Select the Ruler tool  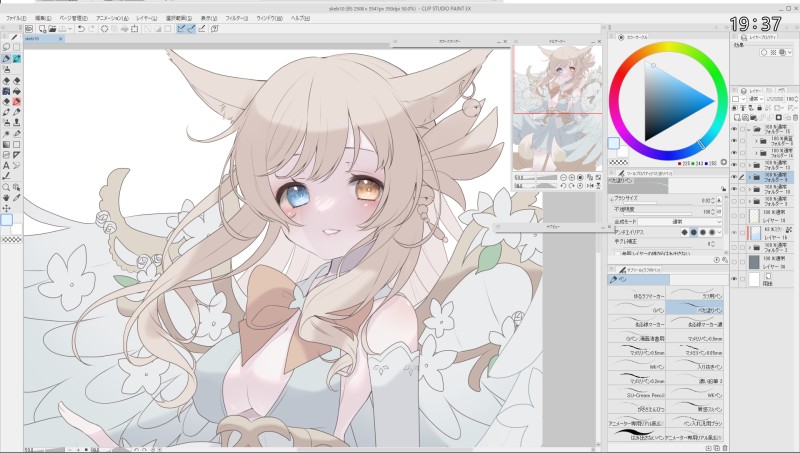click(16, 155)
